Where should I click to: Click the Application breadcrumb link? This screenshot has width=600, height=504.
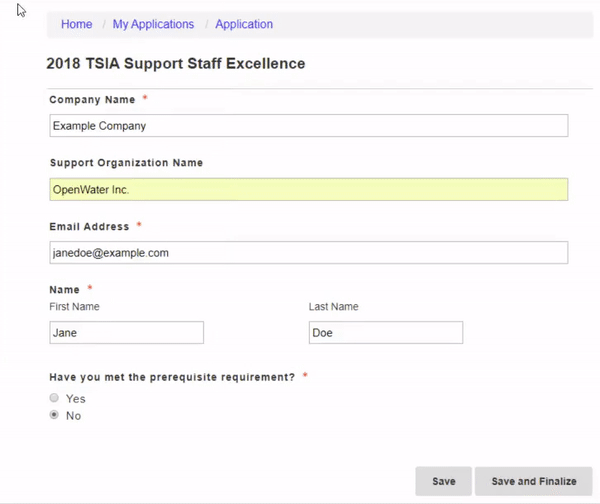244,24
